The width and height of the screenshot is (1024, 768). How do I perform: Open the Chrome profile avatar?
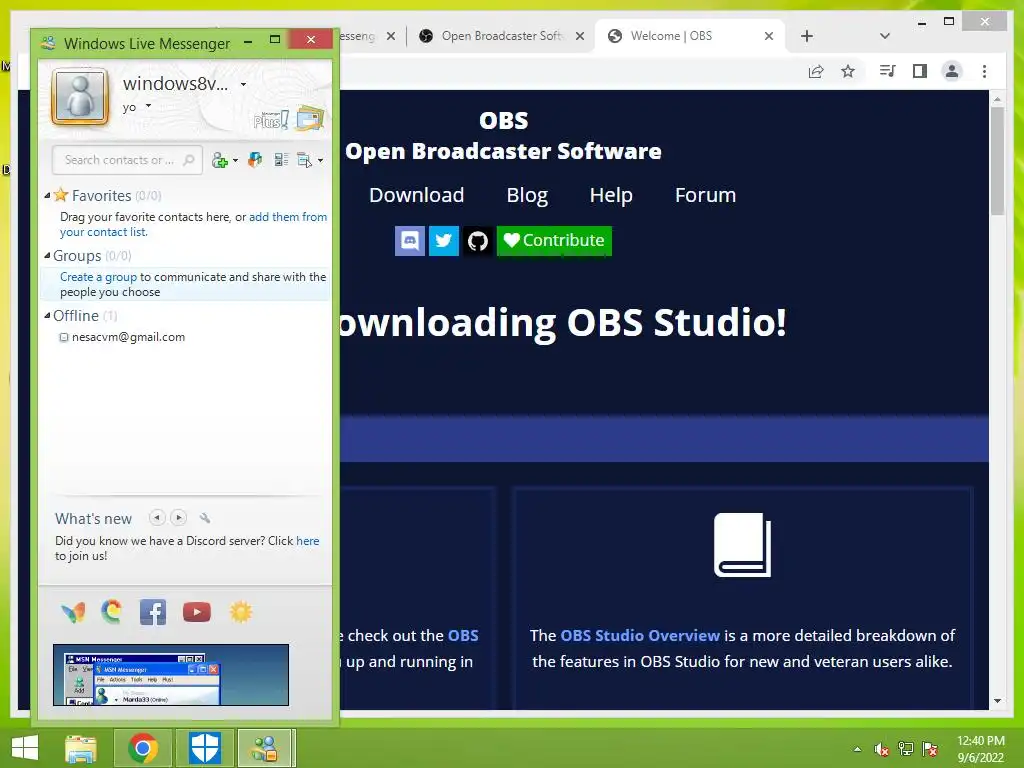pyautogui.click(x=952, y=71)
